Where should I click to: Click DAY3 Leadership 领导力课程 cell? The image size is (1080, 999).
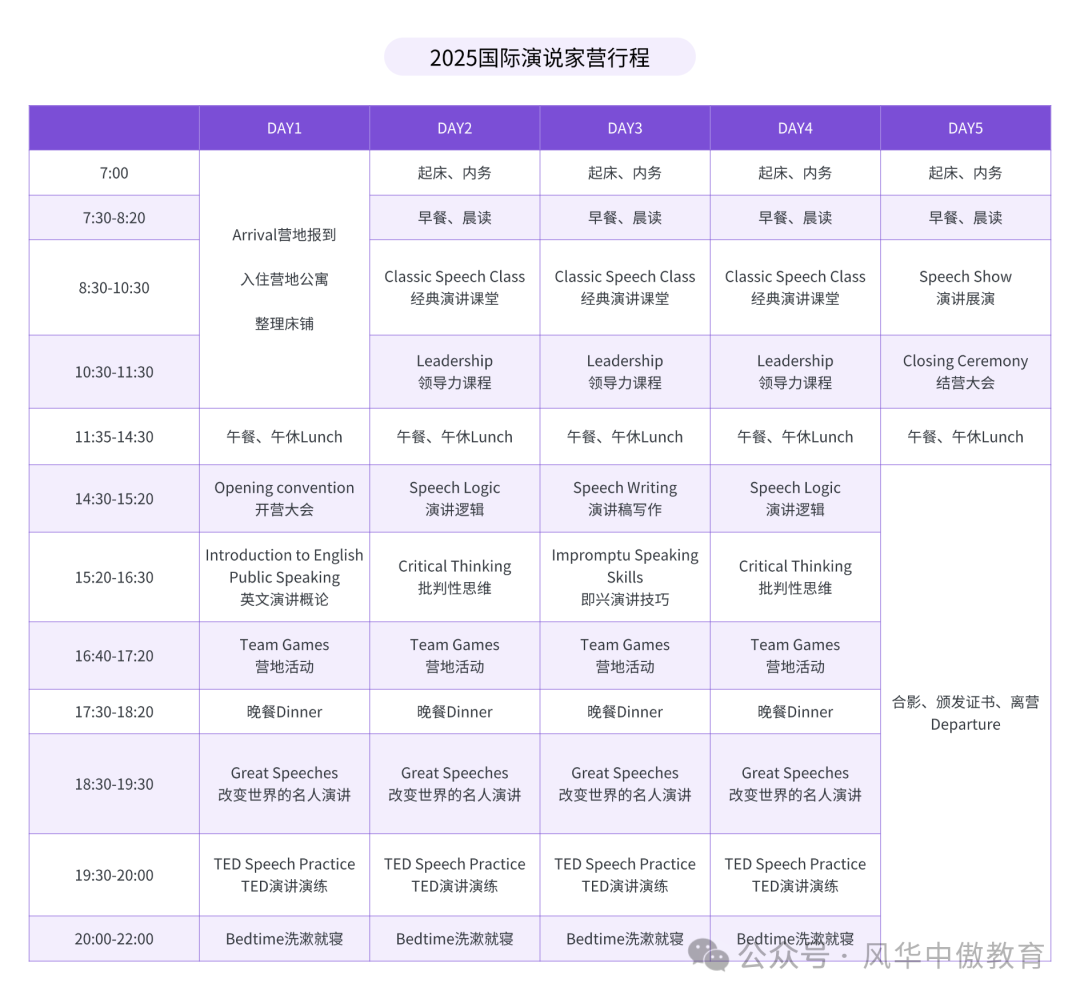pos(625,372)
